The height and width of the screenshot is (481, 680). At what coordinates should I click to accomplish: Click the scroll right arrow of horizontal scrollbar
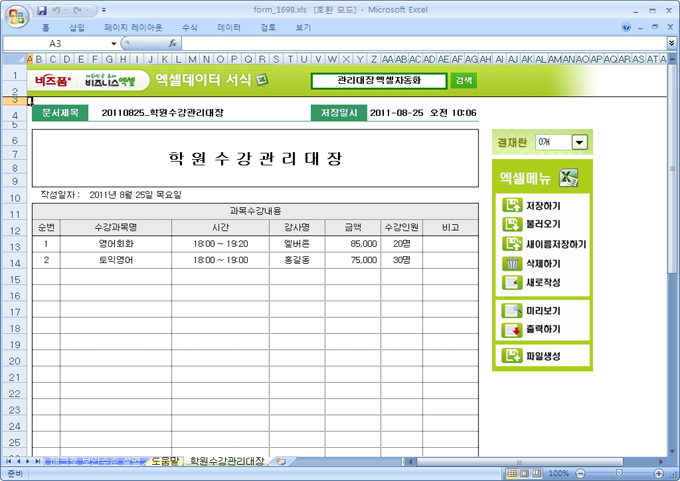661,462
